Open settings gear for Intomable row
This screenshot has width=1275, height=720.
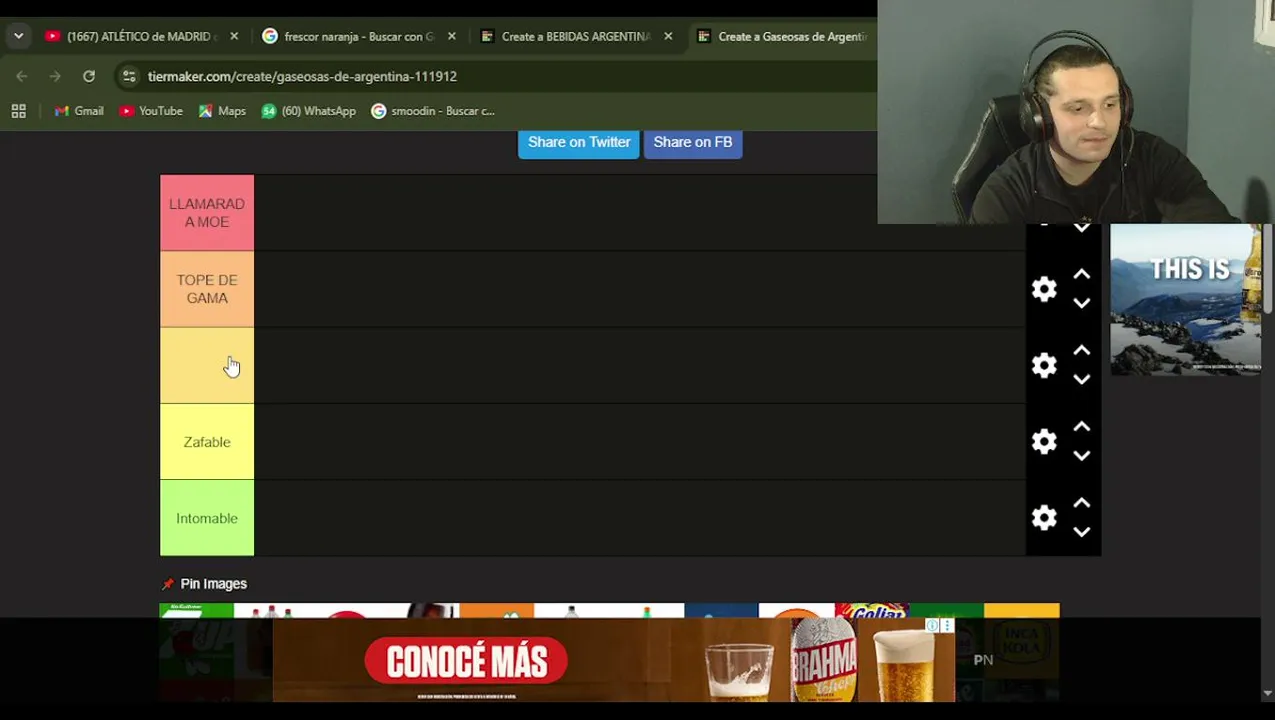coord(1044,517)
